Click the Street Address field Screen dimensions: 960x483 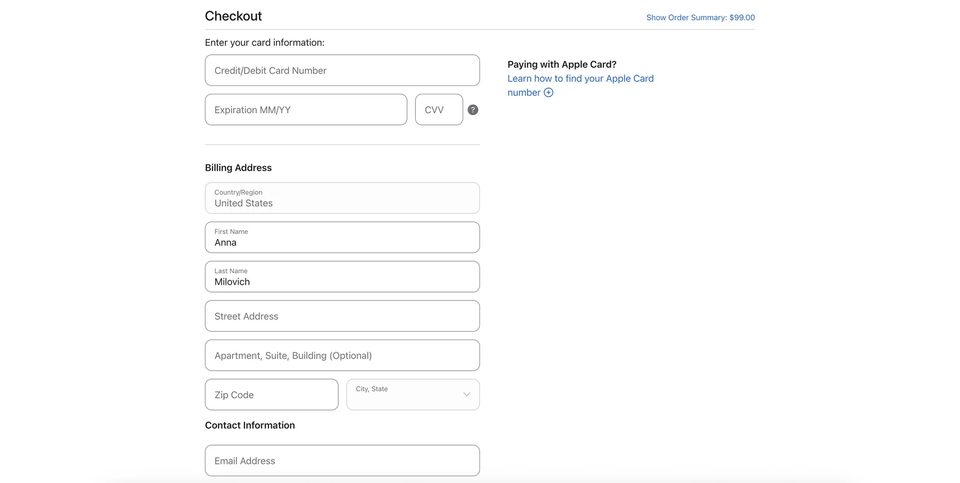342,316
